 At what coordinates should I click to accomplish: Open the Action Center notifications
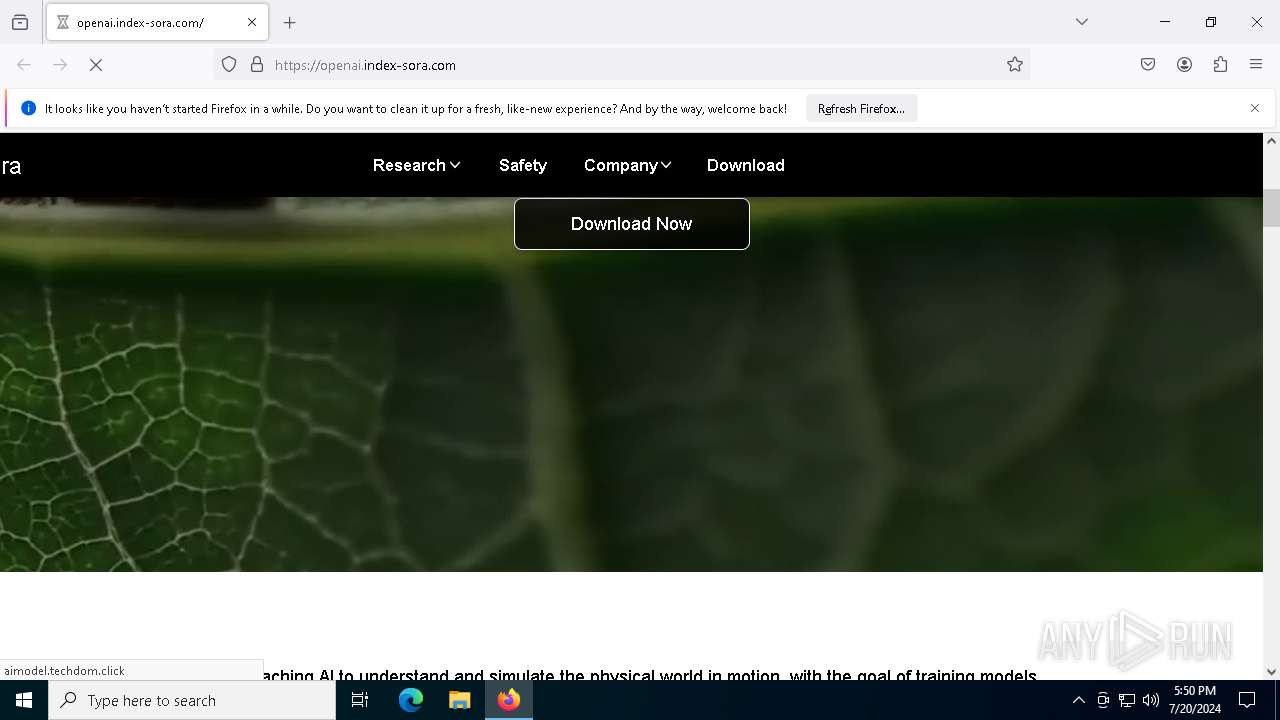(x=1247, y=700)
